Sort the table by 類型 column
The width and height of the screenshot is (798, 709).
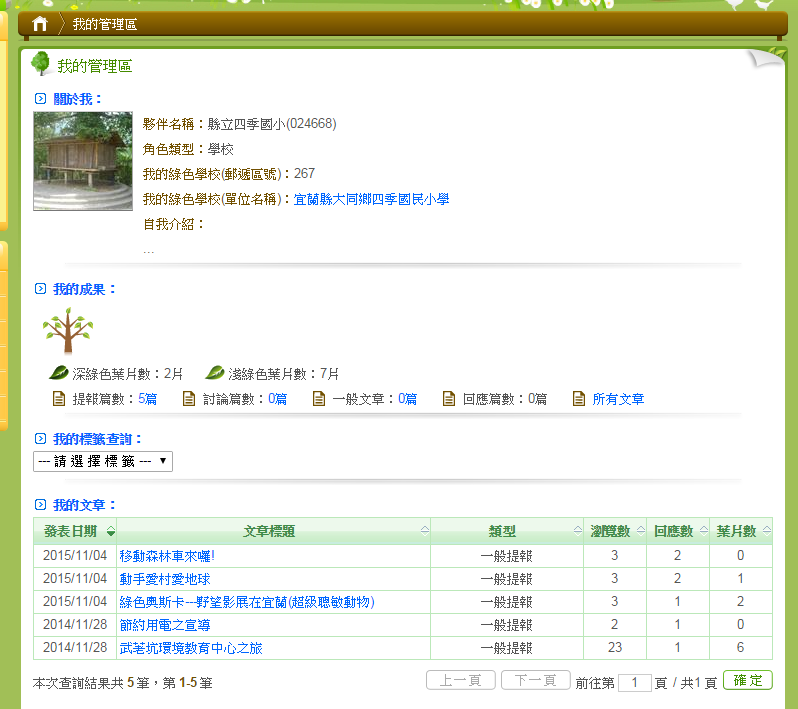click(x=507, y=531)
